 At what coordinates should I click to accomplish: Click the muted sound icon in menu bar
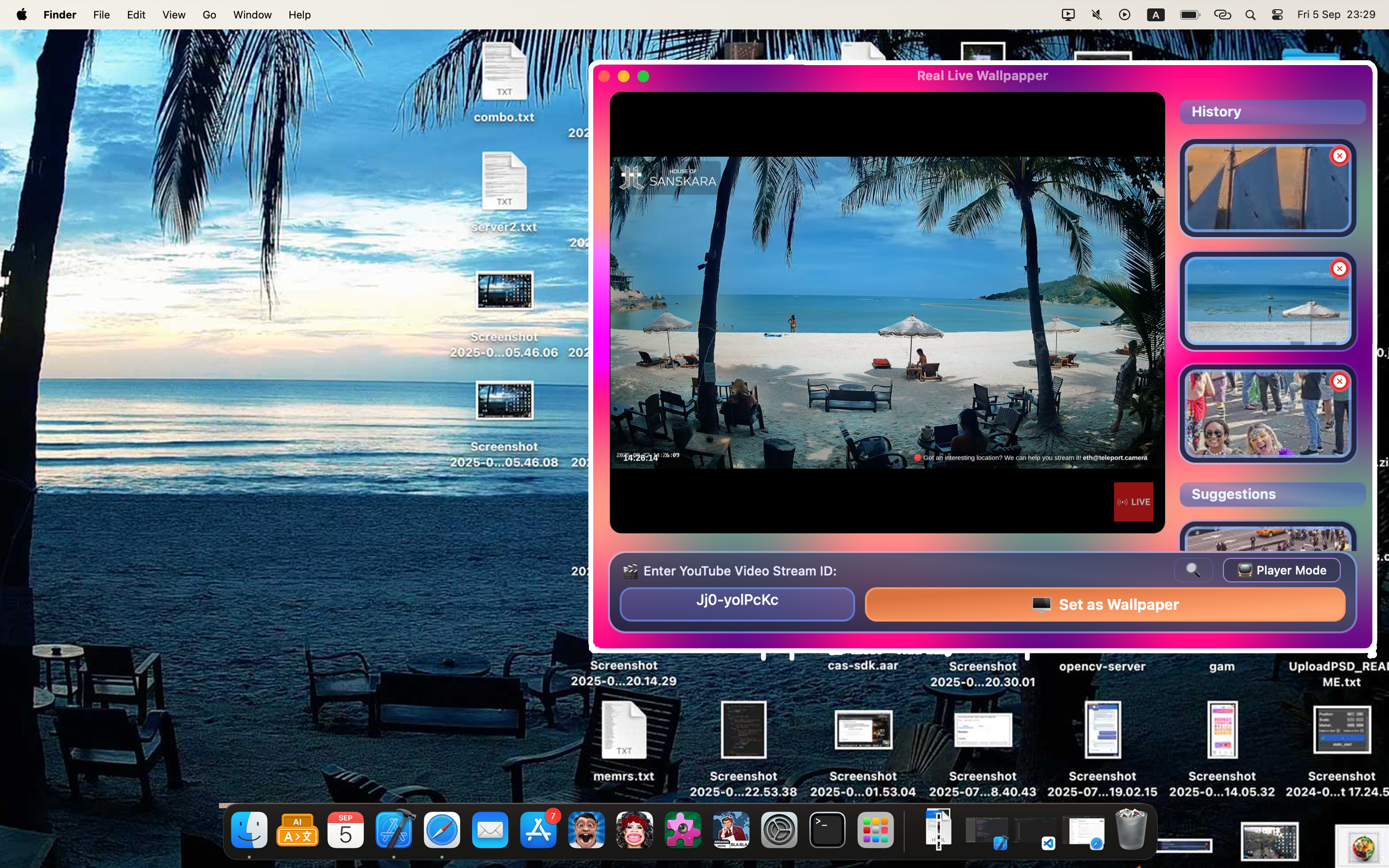1096,15
